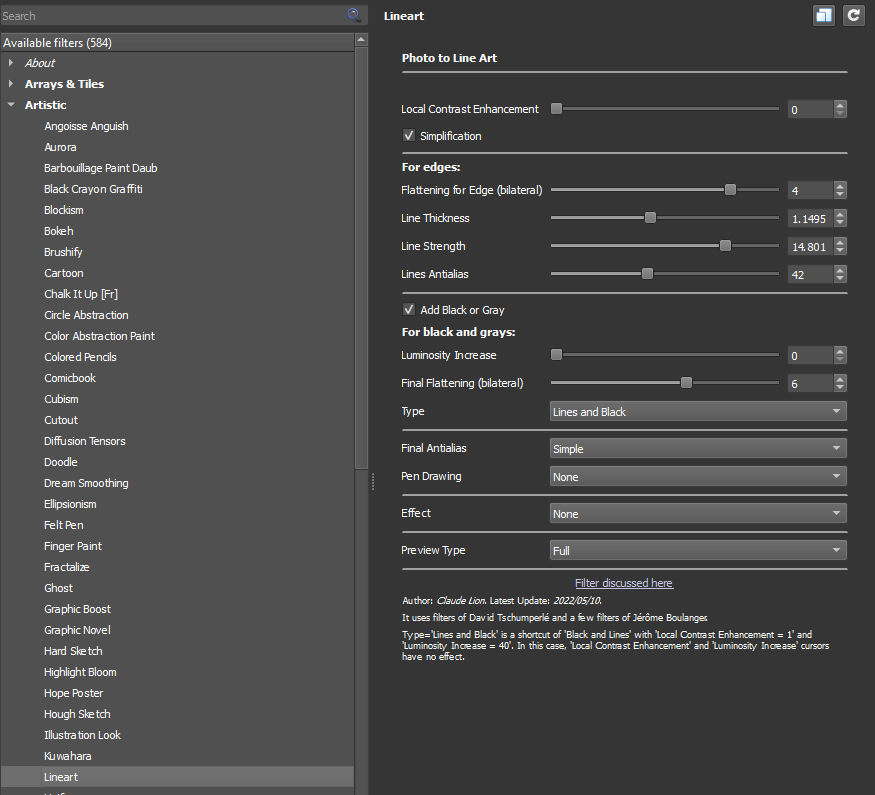Decrease Lines Antialias with down arrow

coord(840,278)
